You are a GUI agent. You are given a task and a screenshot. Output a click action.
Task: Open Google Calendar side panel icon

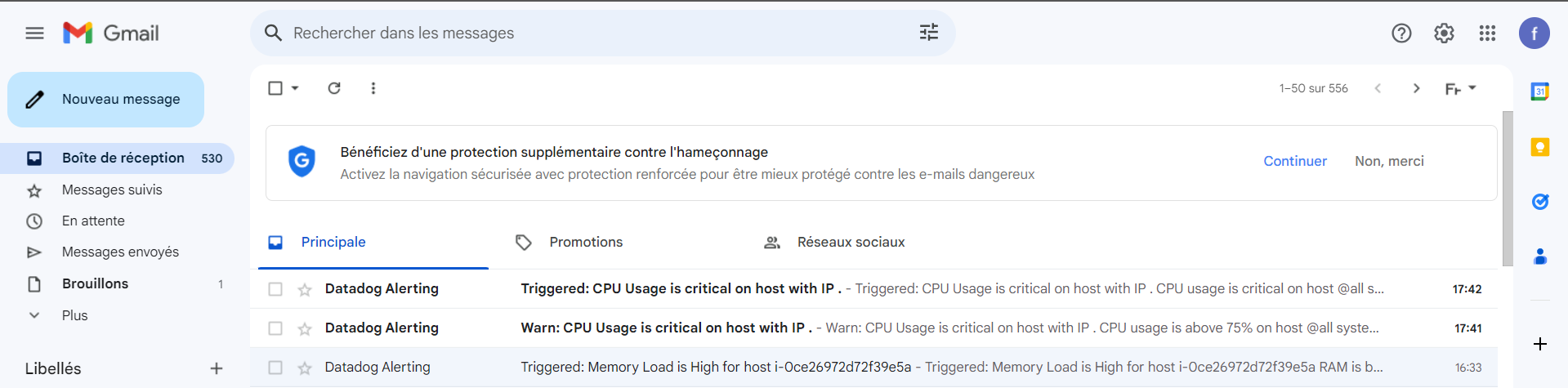(1540, 91)
